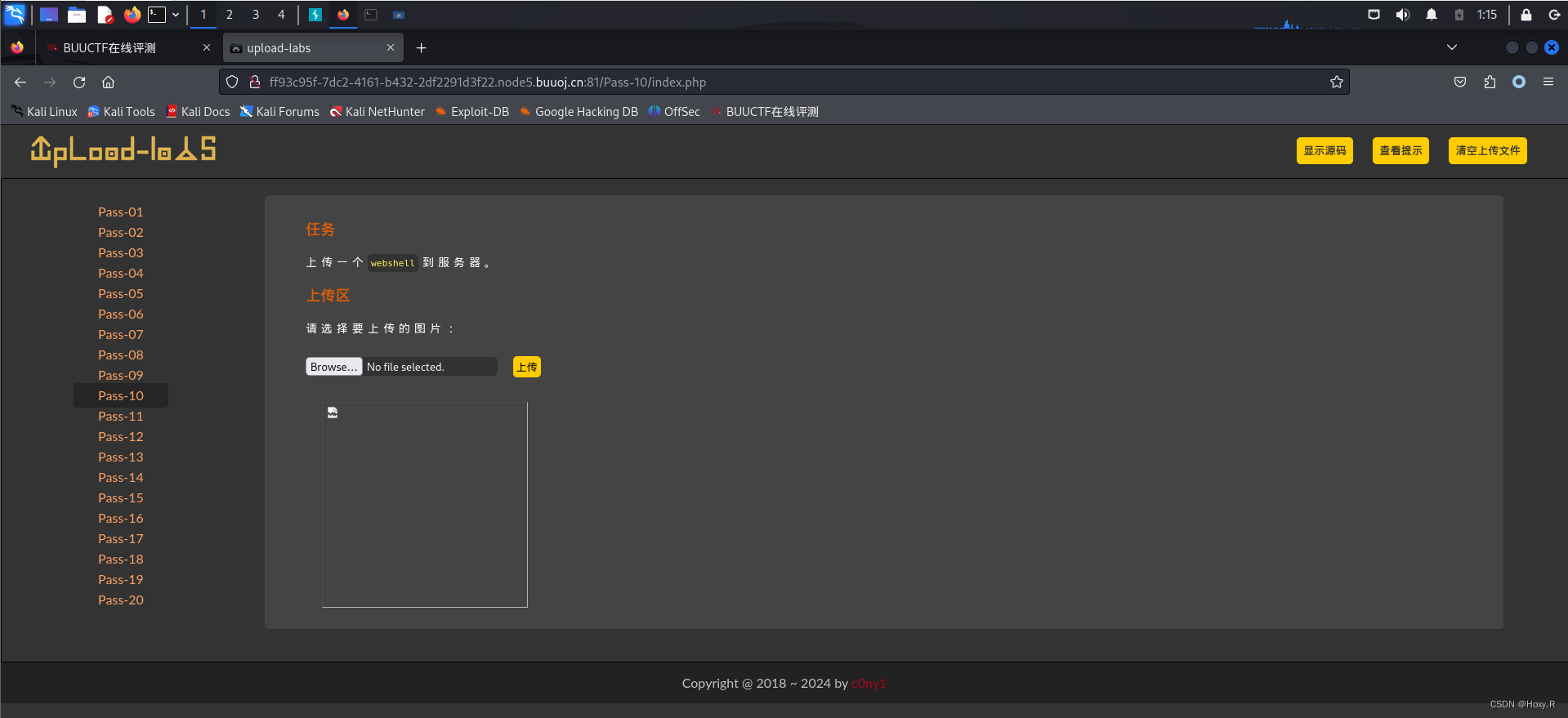Viewport: 1568px width, 718px height.
Task: Select Pass-03 in the sidebar
Action: point(121,252)
